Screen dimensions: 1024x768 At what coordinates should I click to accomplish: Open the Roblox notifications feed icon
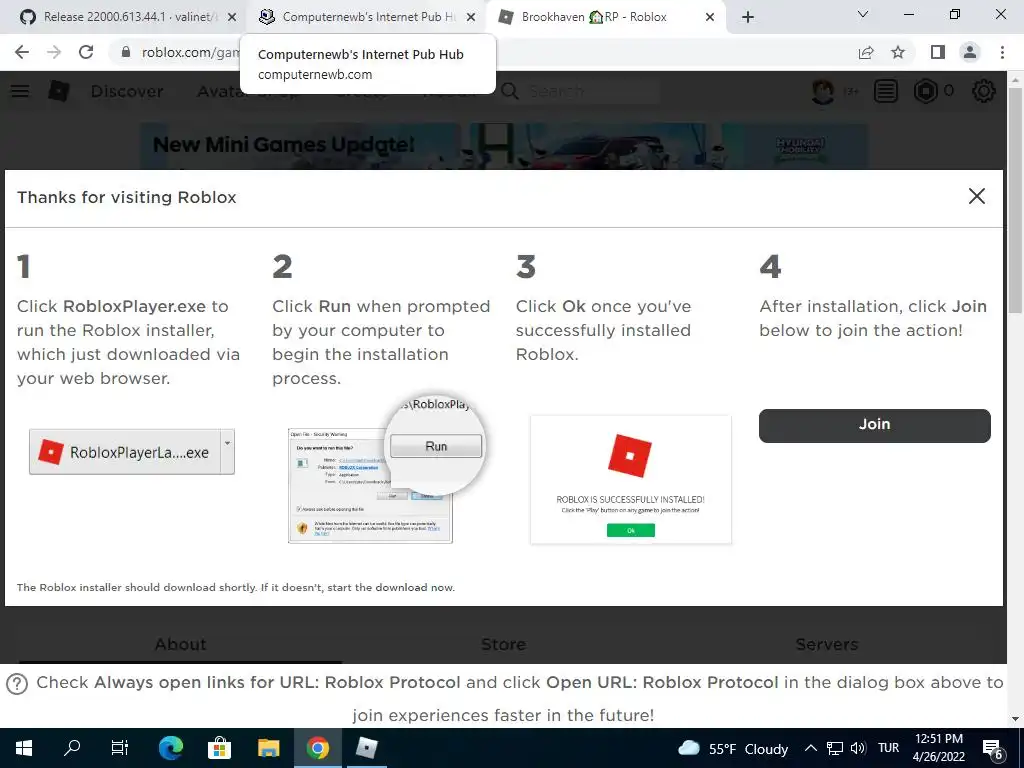click(886, 91)
